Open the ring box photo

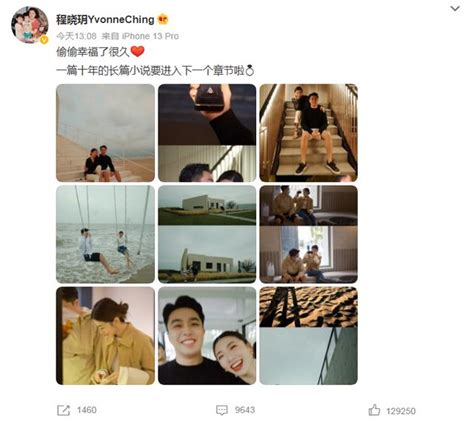point(207,133)
